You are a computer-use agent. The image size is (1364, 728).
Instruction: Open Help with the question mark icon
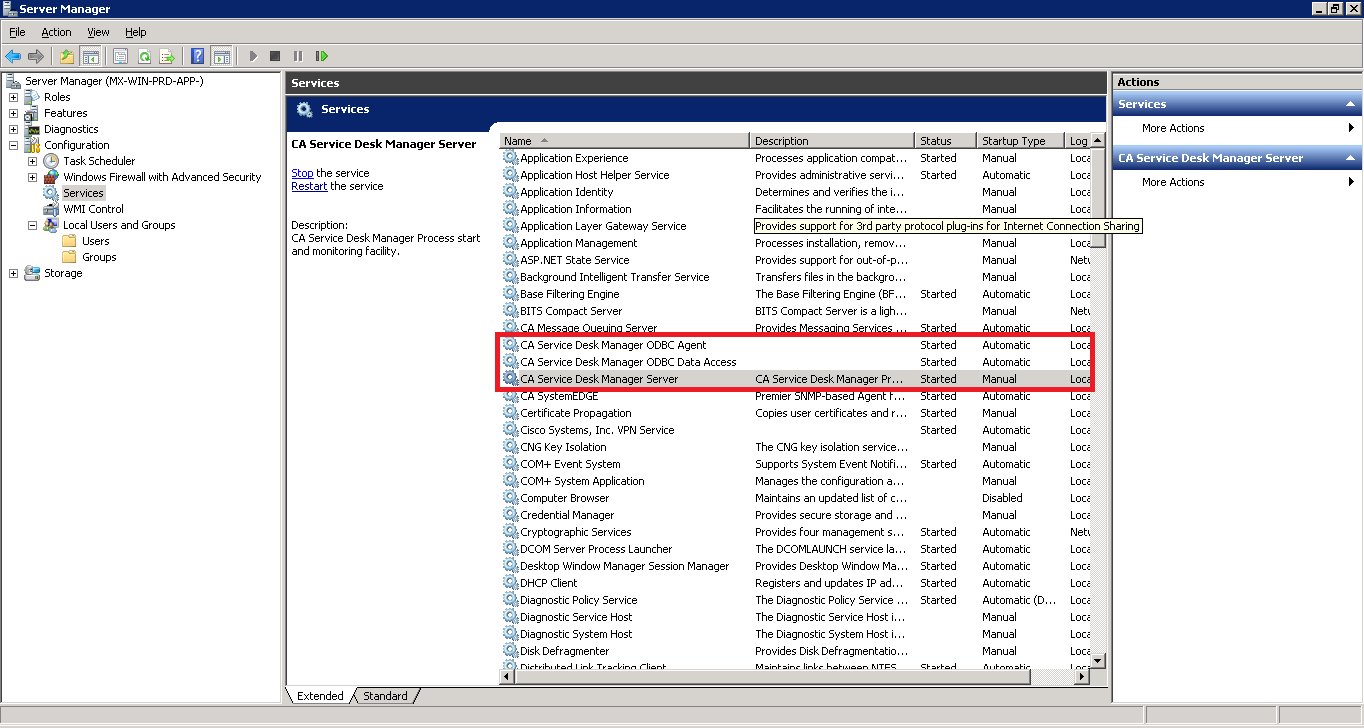198,56
